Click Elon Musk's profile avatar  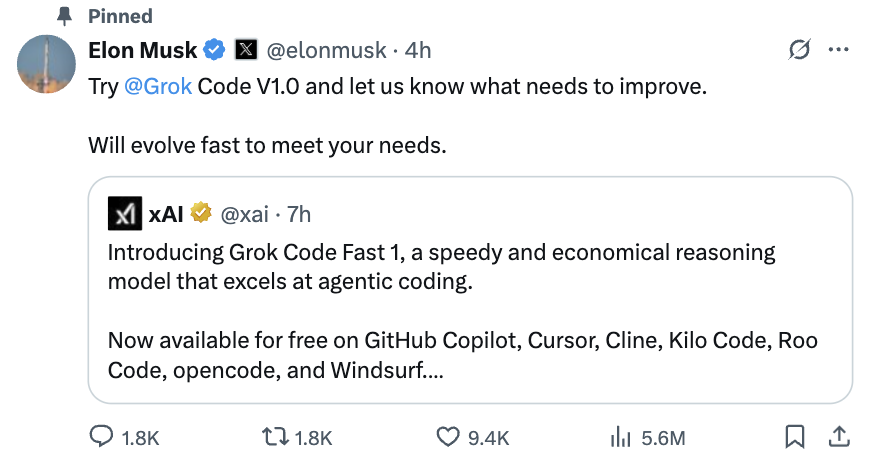47,64
